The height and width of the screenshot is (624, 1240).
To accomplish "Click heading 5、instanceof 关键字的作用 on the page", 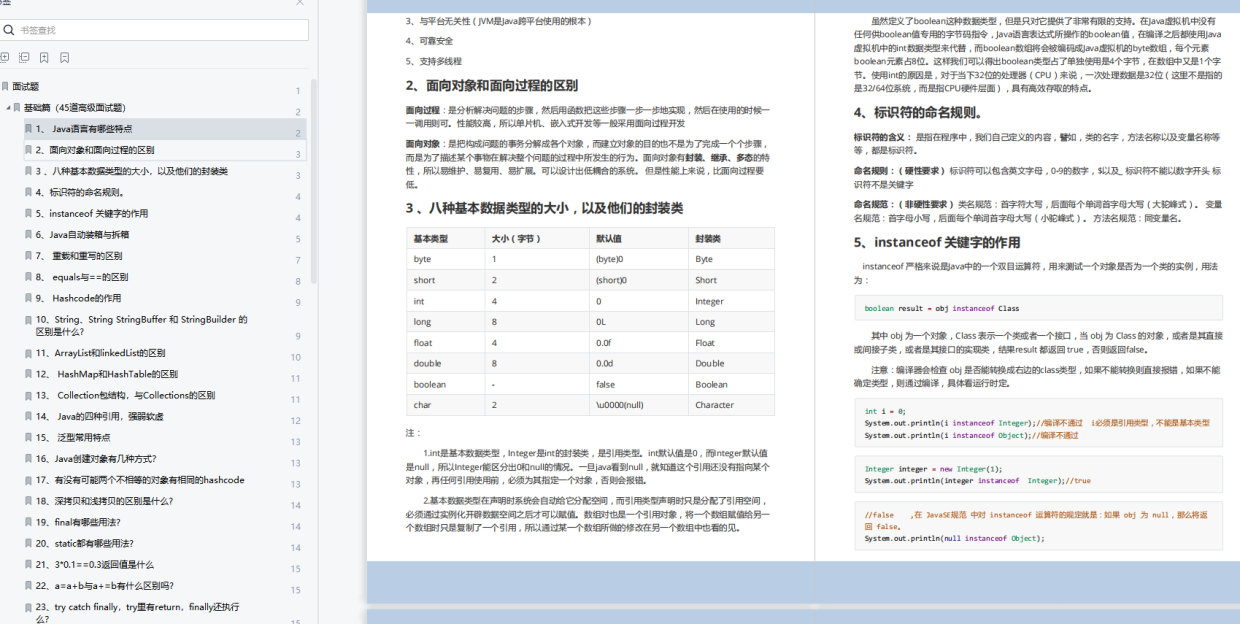I will (x=937, y=242).
